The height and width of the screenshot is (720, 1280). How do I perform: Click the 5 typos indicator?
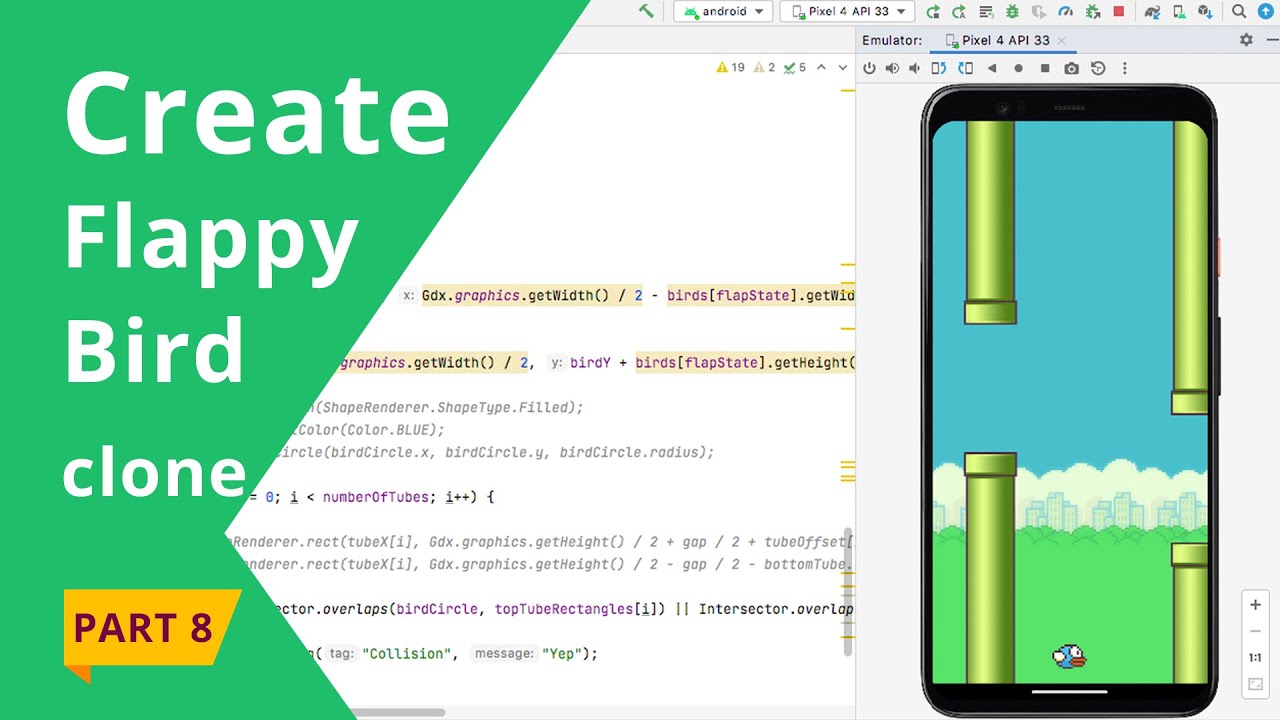795,68
